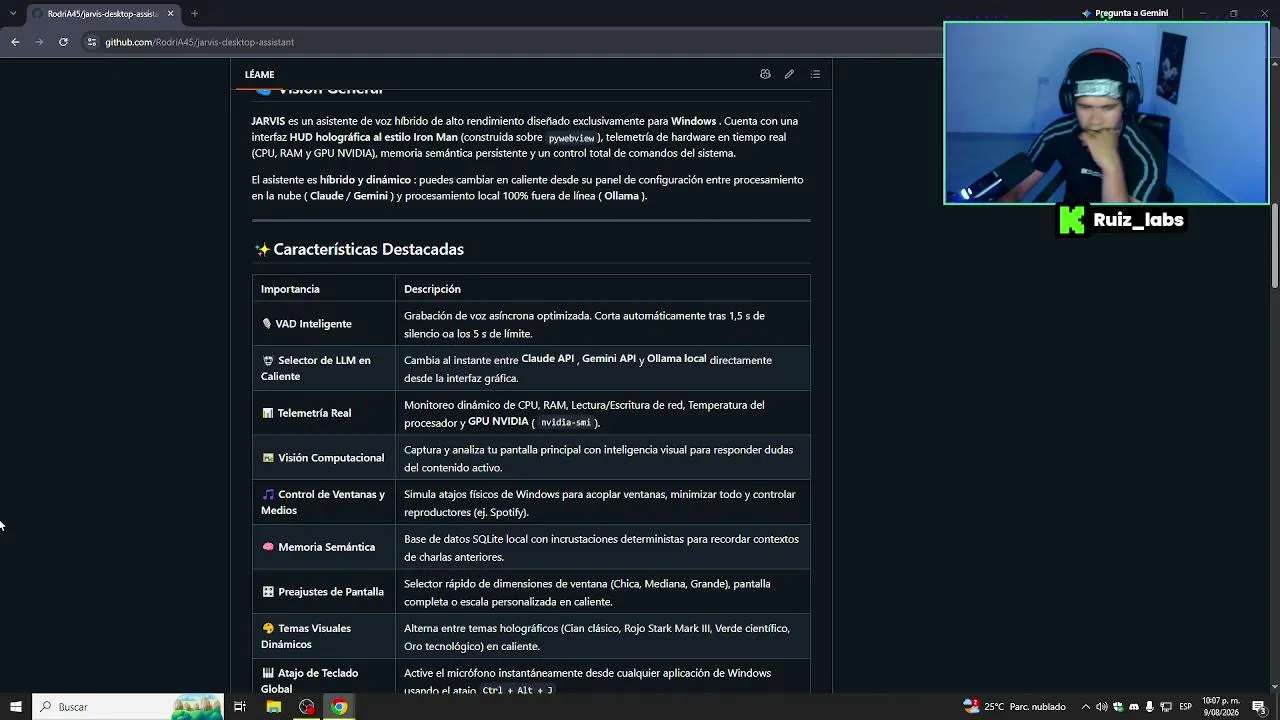Viewport: 1280px width, 720px height.
Task: Click the Ruiz_labs overlay label
Action: point(1138,220)
